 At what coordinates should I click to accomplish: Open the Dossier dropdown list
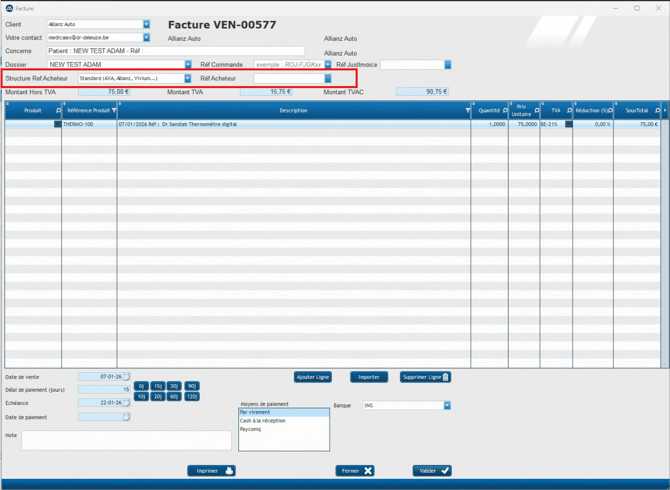[187, 65]
